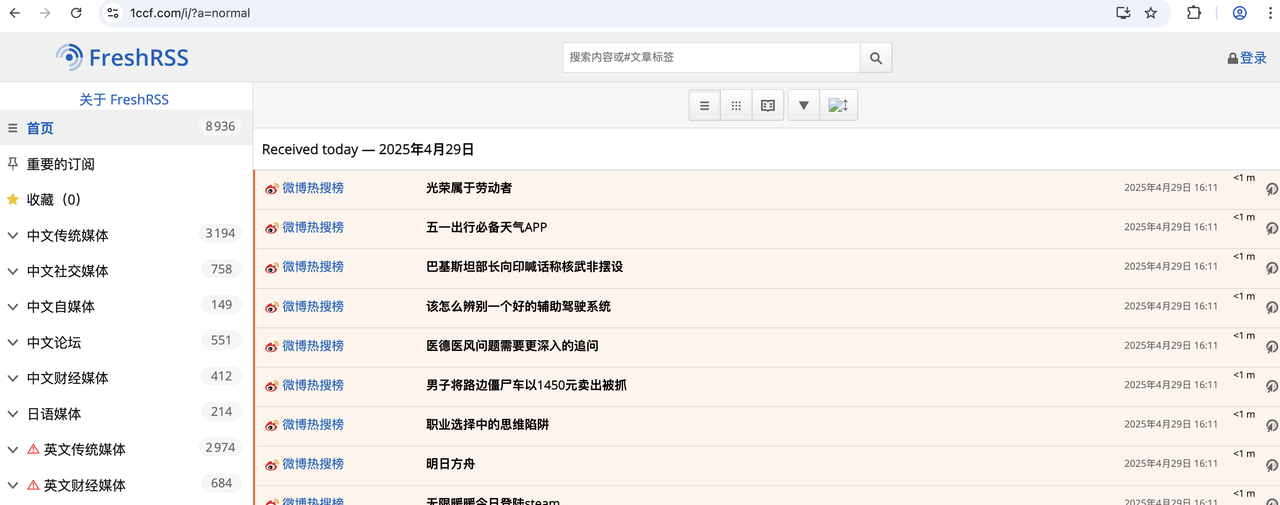Open article 五一出行必备天气APP
Viewport: 1280px width, 505px height.
(x=487, y=227)
